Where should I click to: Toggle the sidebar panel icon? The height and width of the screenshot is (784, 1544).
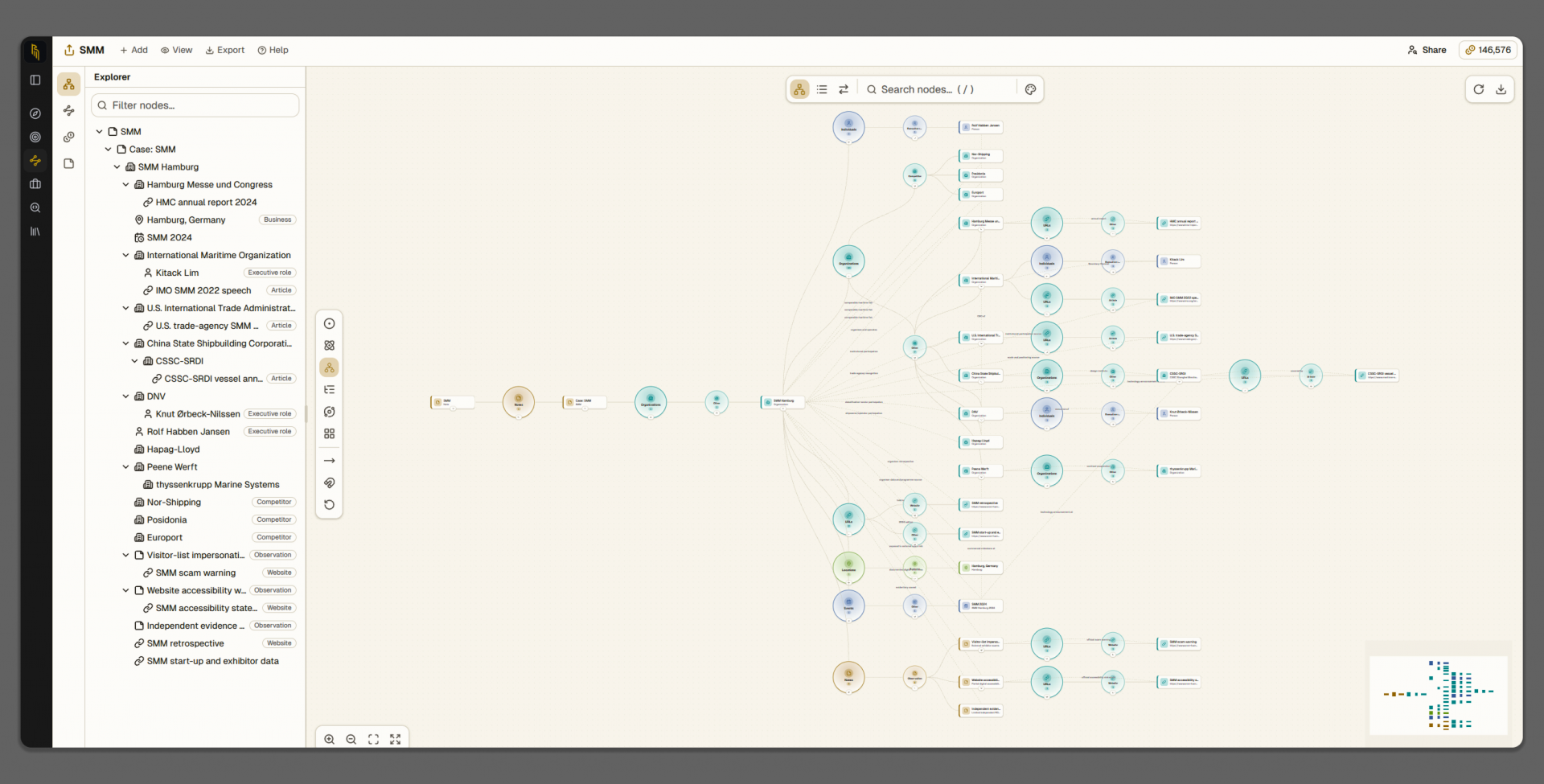pyautogui.click(x=35, y=80)
